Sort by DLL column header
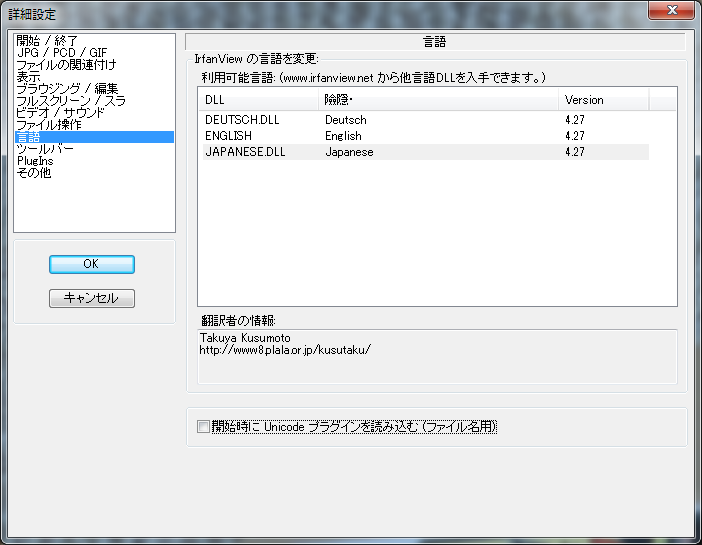This screenshot has height=545, width=702. point(258,99)
